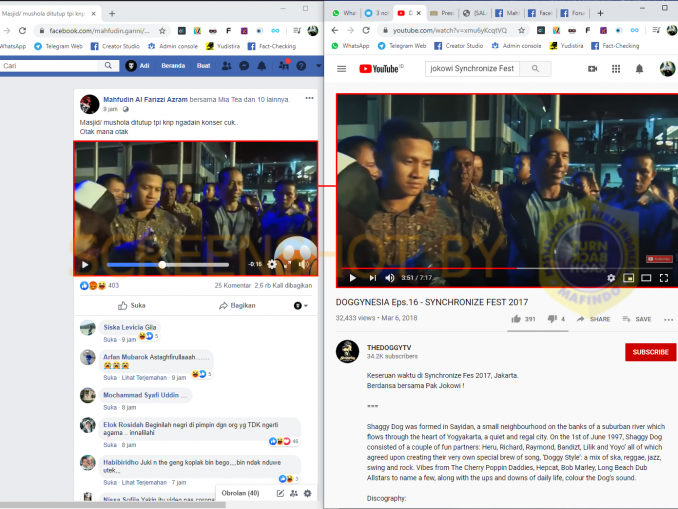
Task: Open Facebook friend requests icon
Action: (226, 66)
